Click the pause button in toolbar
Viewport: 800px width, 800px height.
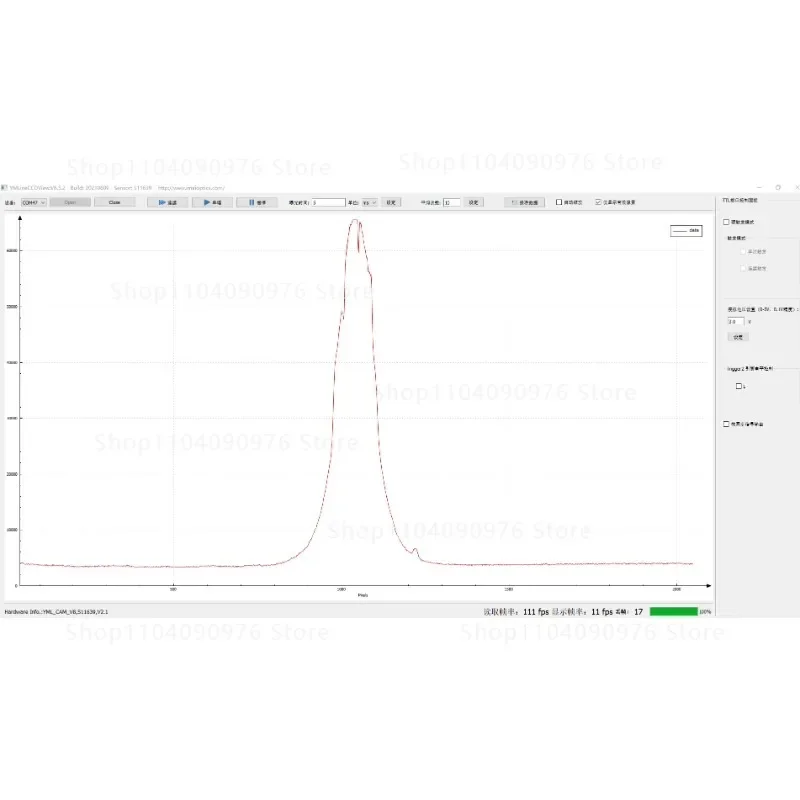point(257,203)
